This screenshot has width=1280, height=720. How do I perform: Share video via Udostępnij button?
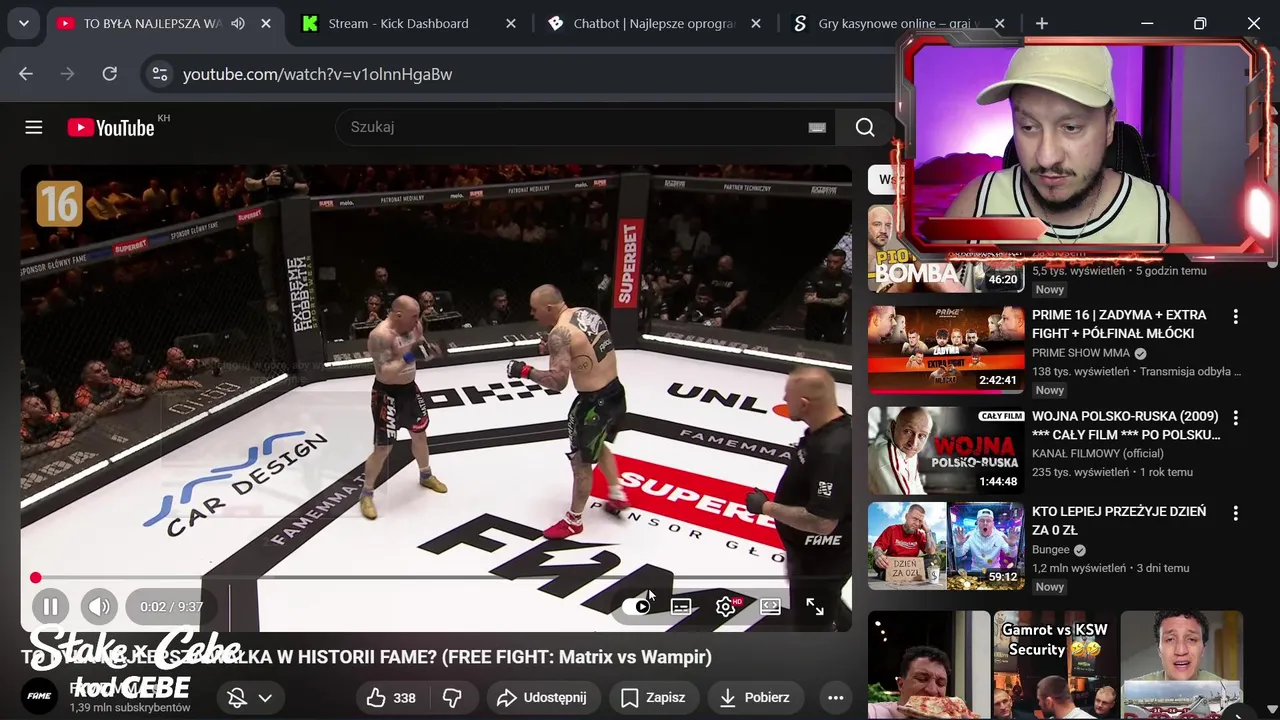[541, 697]
